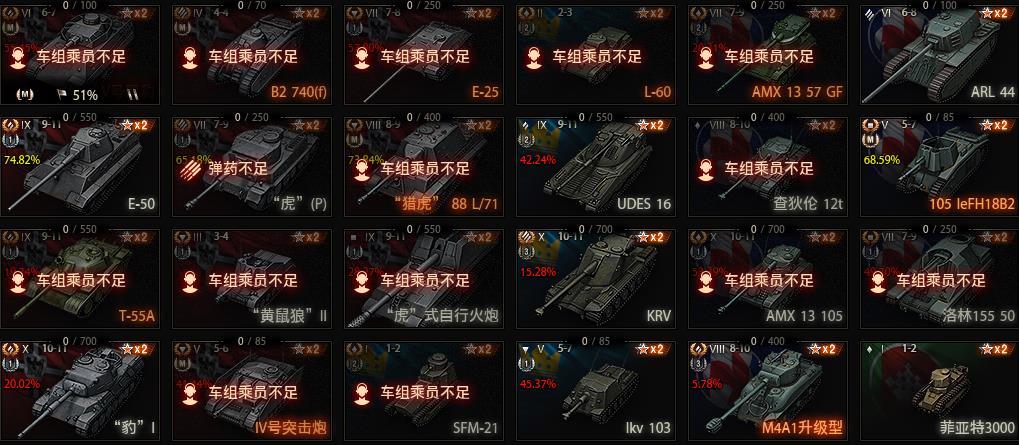Choose the UDES 16 tank destroyer

tap(596, 166)
